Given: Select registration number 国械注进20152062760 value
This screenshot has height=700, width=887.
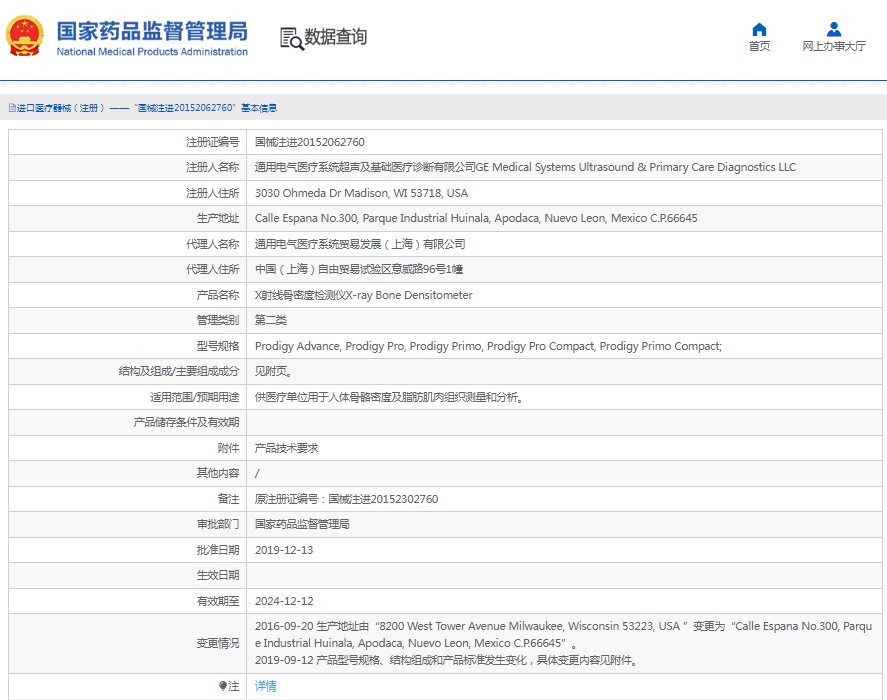Looking at the screenshot, I should point(309,142).
